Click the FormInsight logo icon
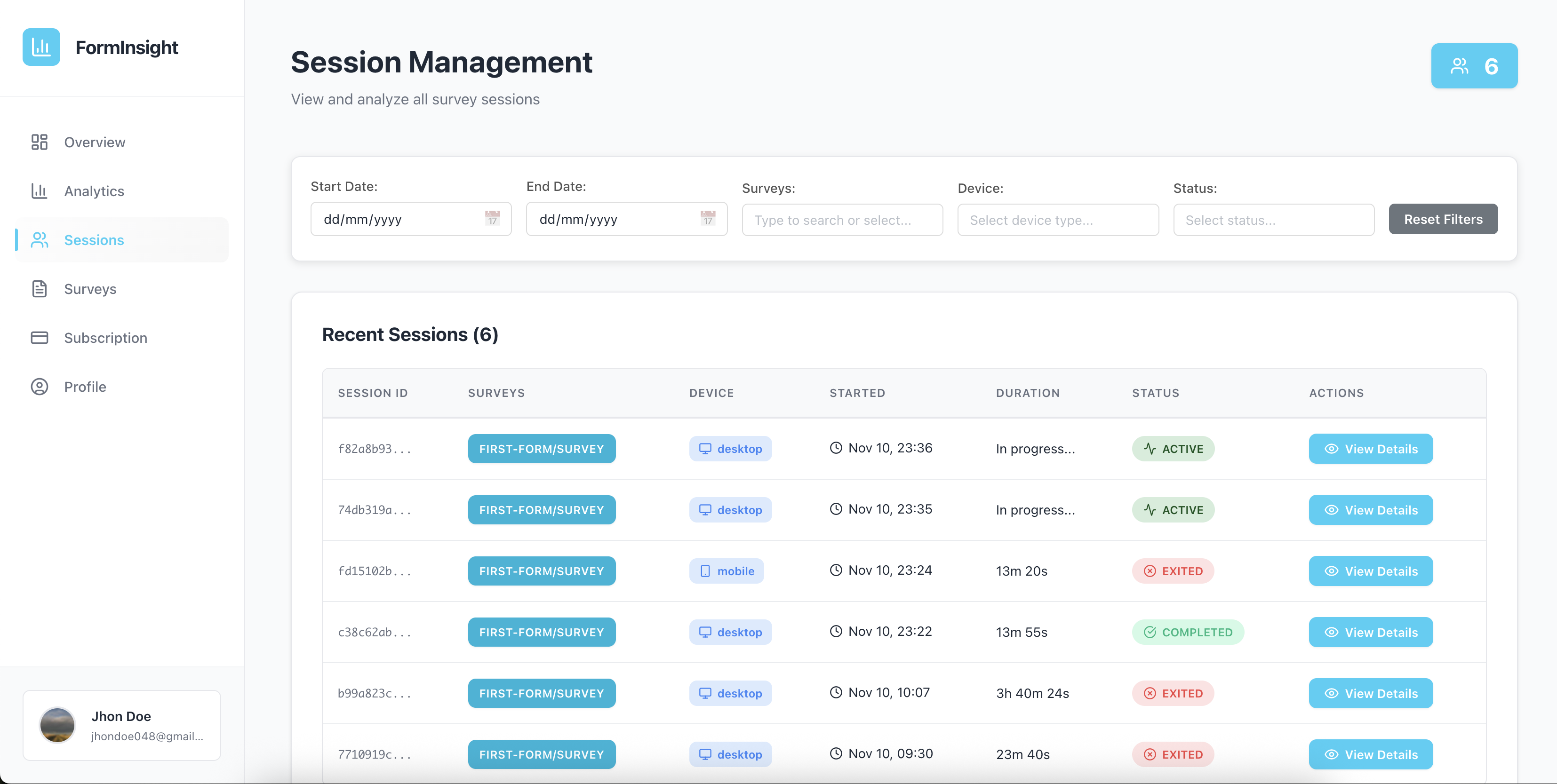Viewport: 1557px width, 784px height. click(x=40, y=47)
